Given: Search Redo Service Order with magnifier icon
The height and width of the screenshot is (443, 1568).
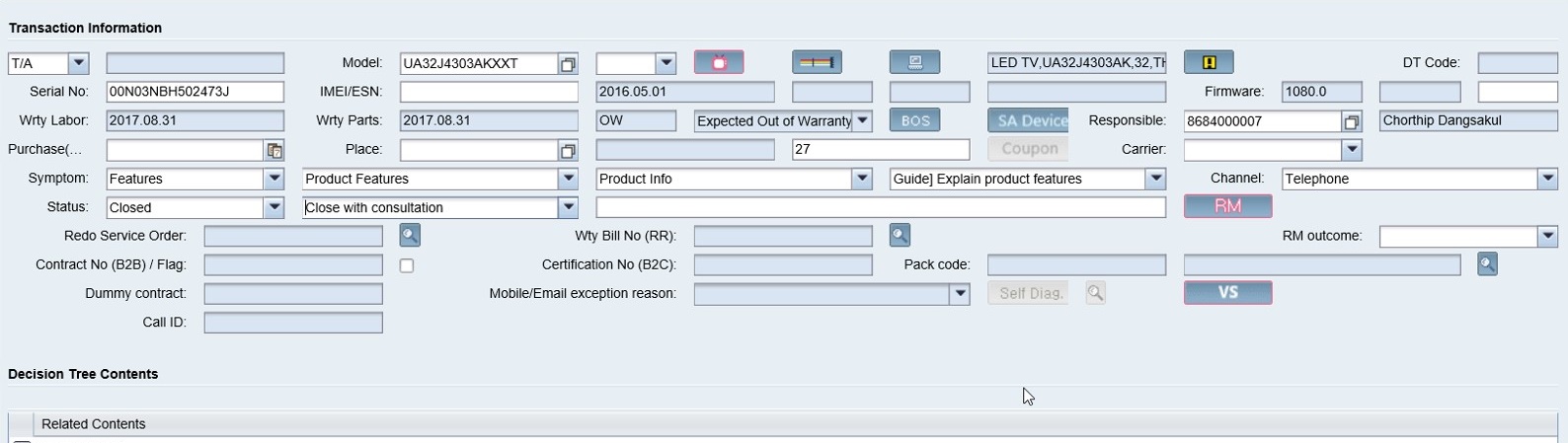Looking at the screenshot, I should point(410,235).
